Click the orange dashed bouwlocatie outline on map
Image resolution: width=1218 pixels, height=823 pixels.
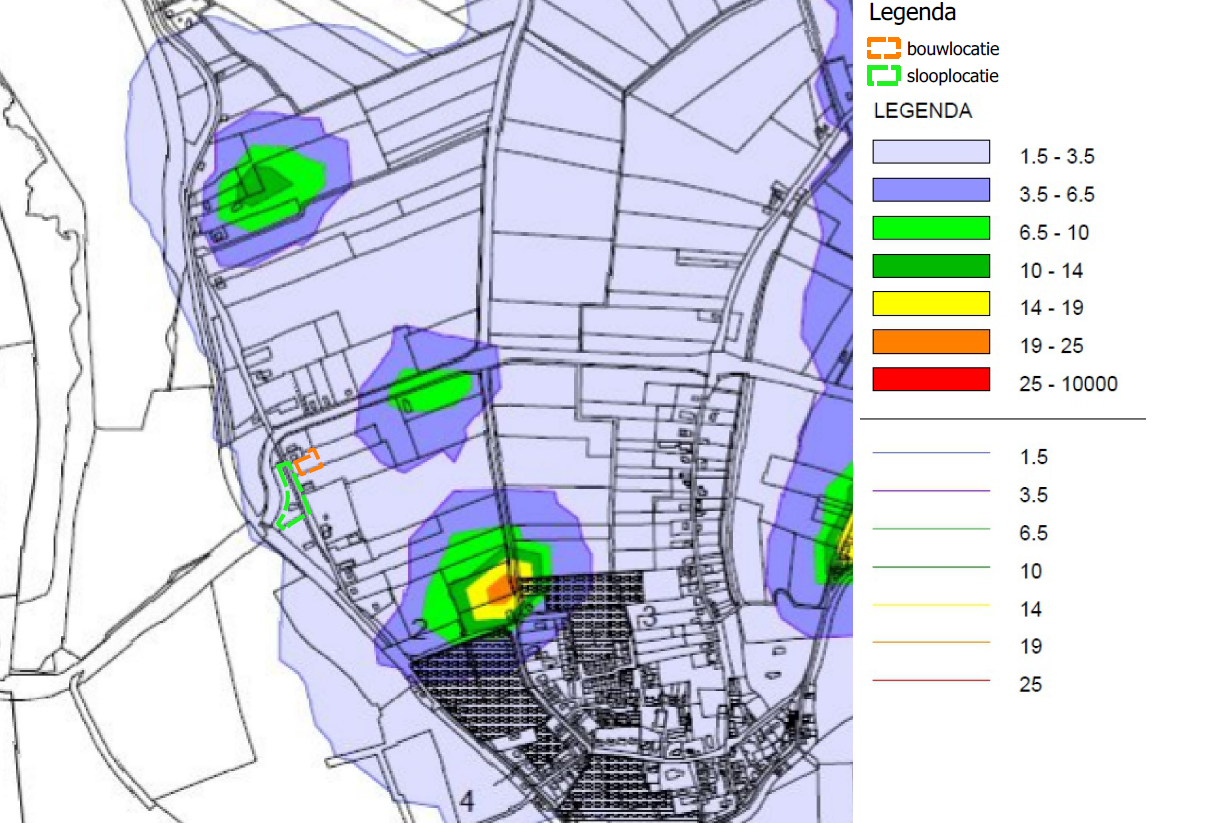[308, 461]
